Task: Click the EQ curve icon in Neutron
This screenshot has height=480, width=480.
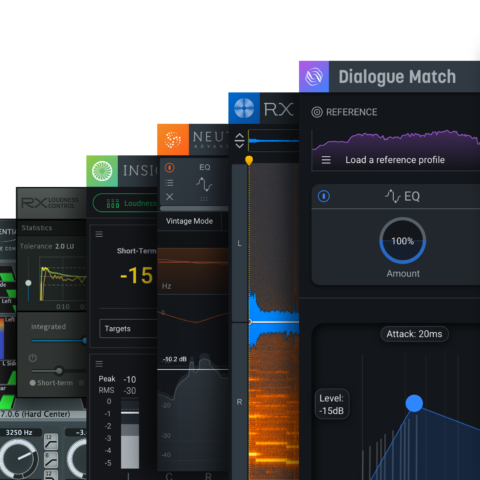Action: tap(204, 184)
